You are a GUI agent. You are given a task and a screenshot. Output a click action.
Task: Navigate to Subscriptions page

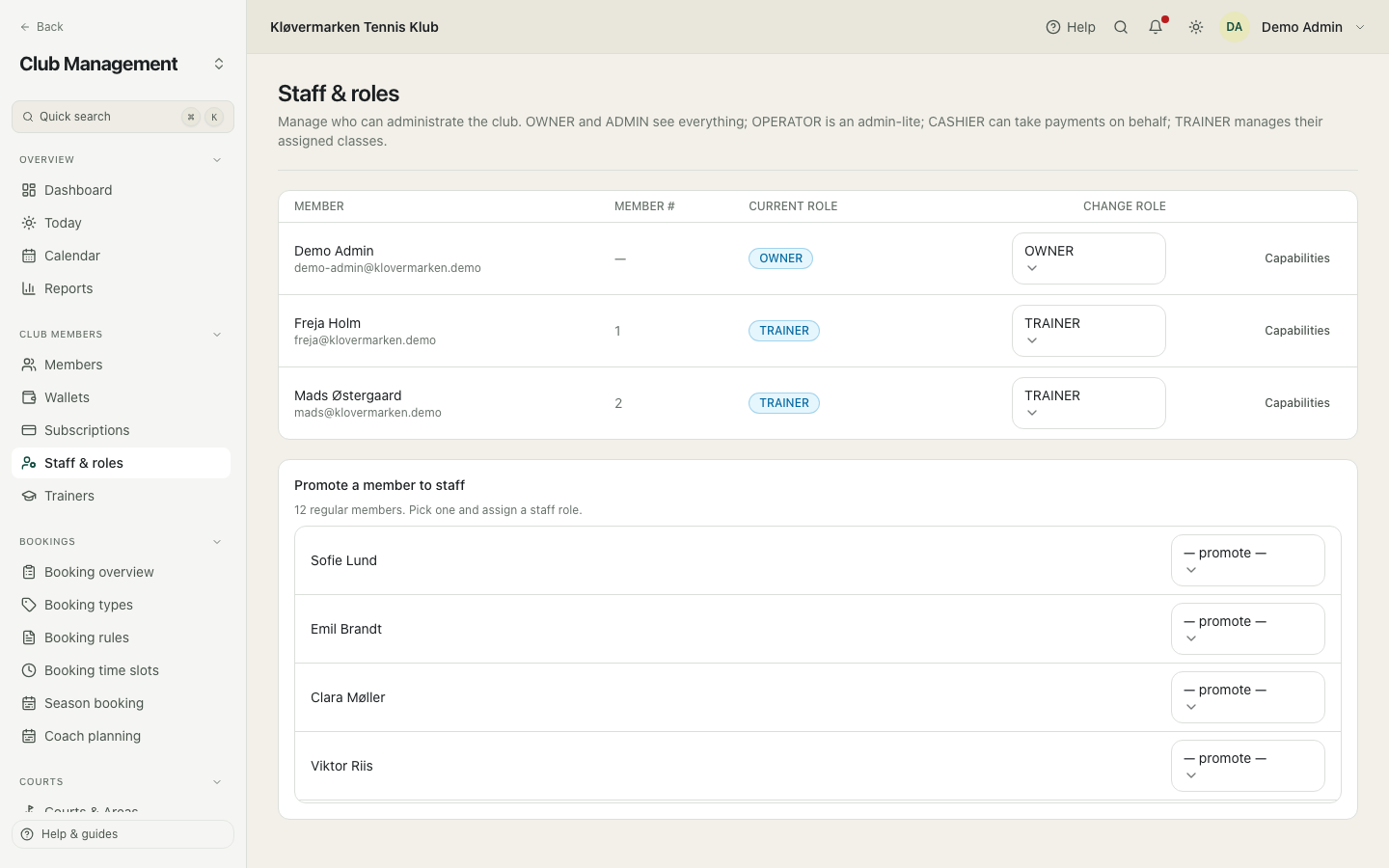(x=122, y=430)
